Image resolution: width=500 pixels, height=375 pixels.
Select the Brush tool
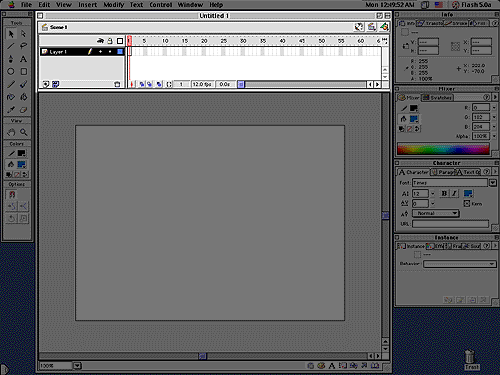click(23, 84)
